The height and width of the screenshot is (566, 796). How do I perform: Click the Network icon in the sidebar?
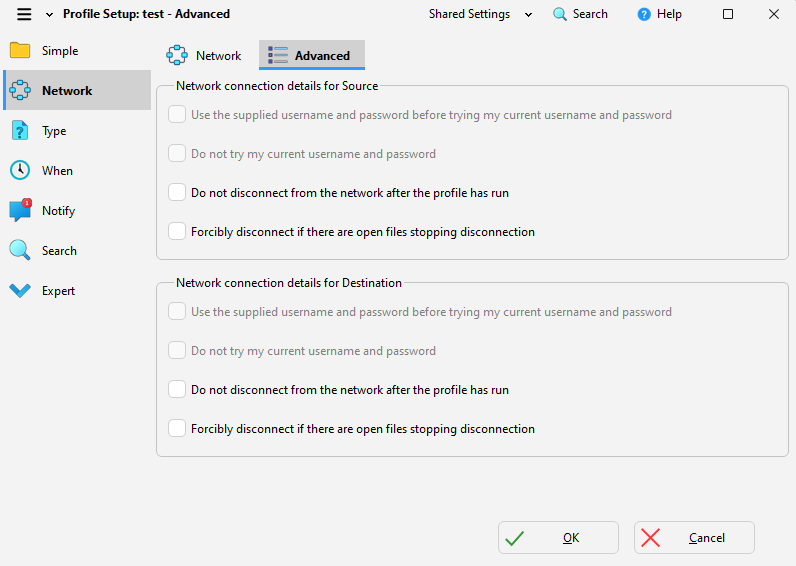point(20,91)
